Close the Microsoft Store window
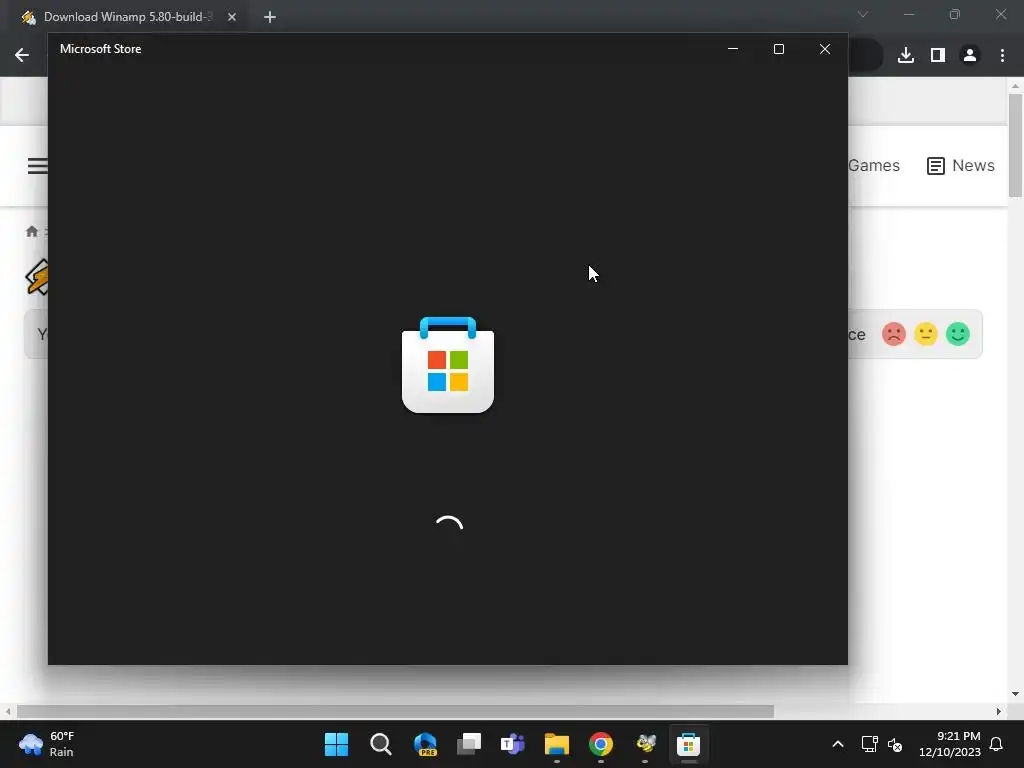1024x768 pixels. coord(825,49)
